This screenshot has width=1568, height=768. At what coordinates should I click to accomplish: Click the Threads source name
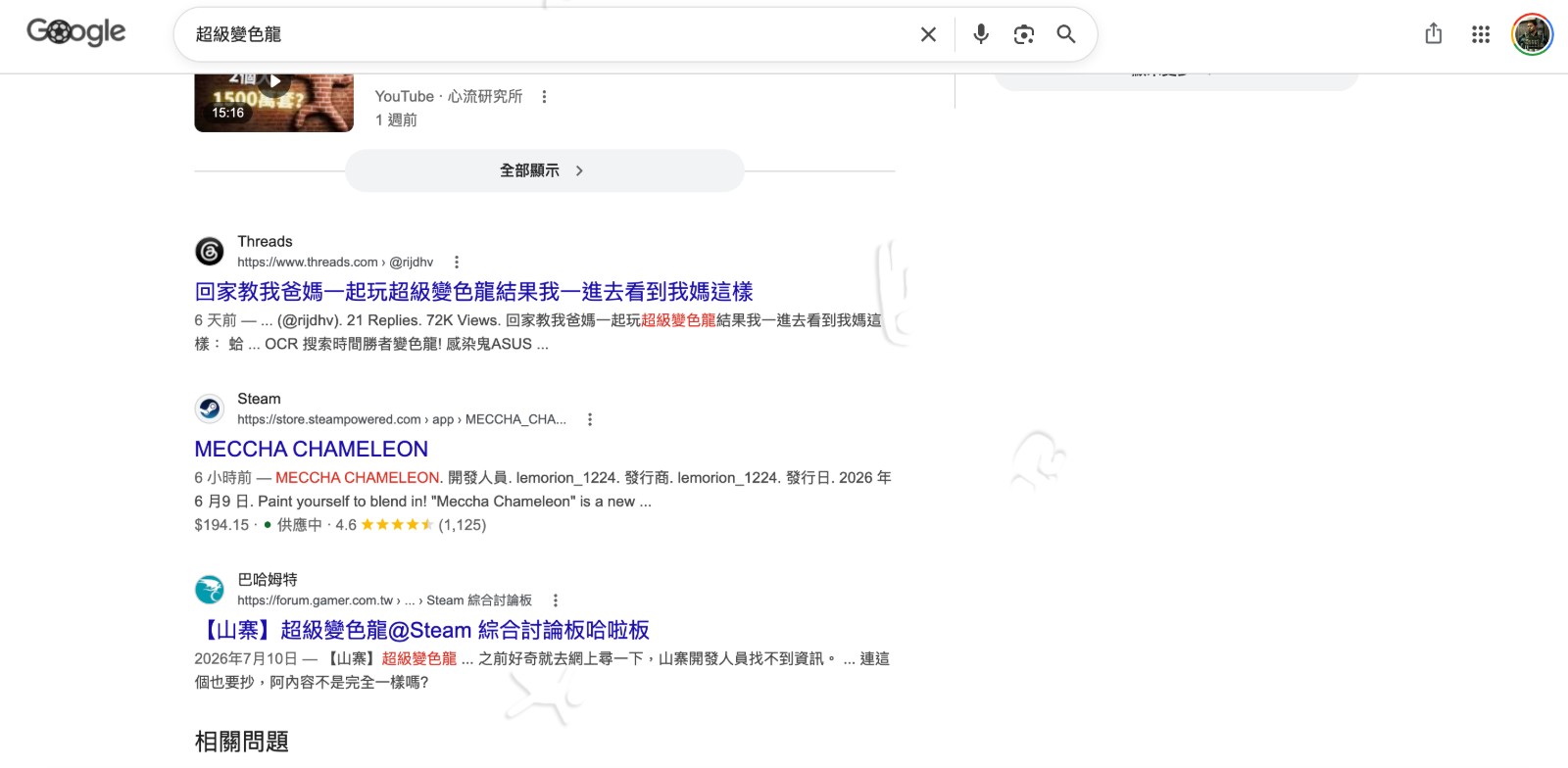point(265,241)
